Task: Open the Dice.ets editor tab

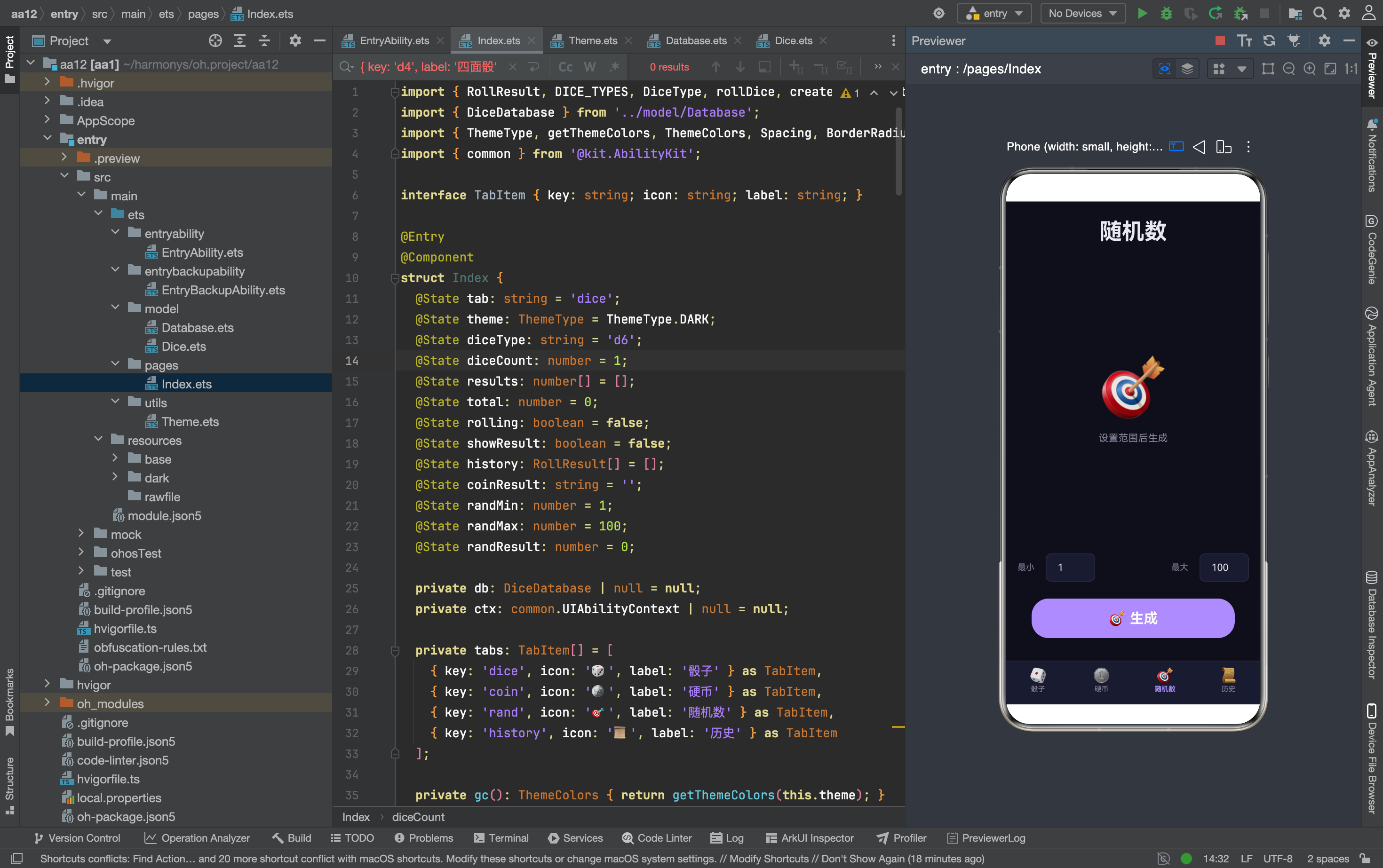Action: click(793, 41)
